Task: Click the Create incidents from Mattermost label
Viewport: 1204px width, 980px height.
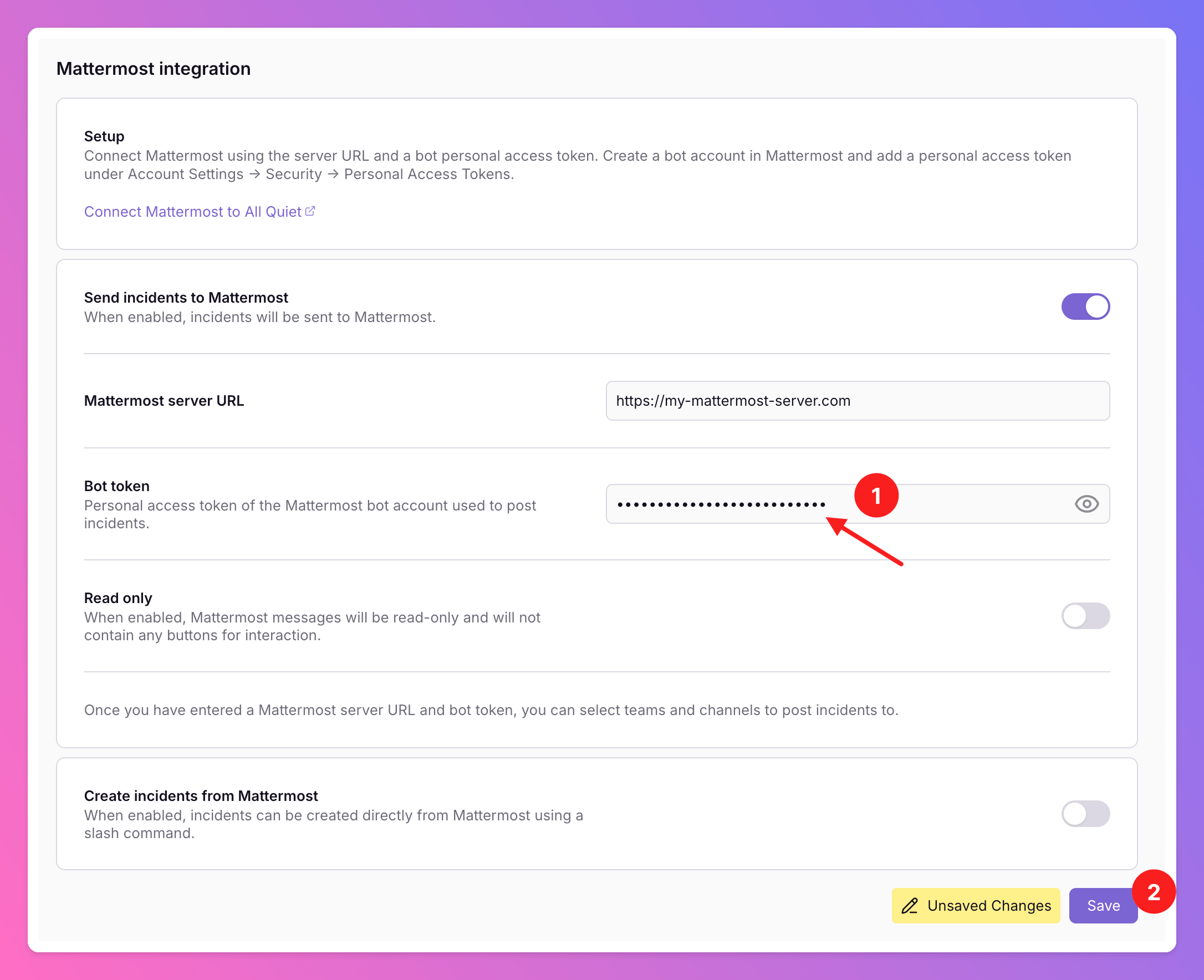Action: (201, 796)
